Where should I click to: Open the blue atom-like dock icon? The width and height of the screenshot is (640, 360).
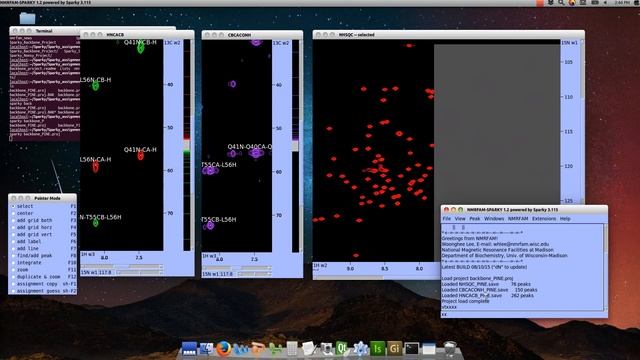coord(360,349)
